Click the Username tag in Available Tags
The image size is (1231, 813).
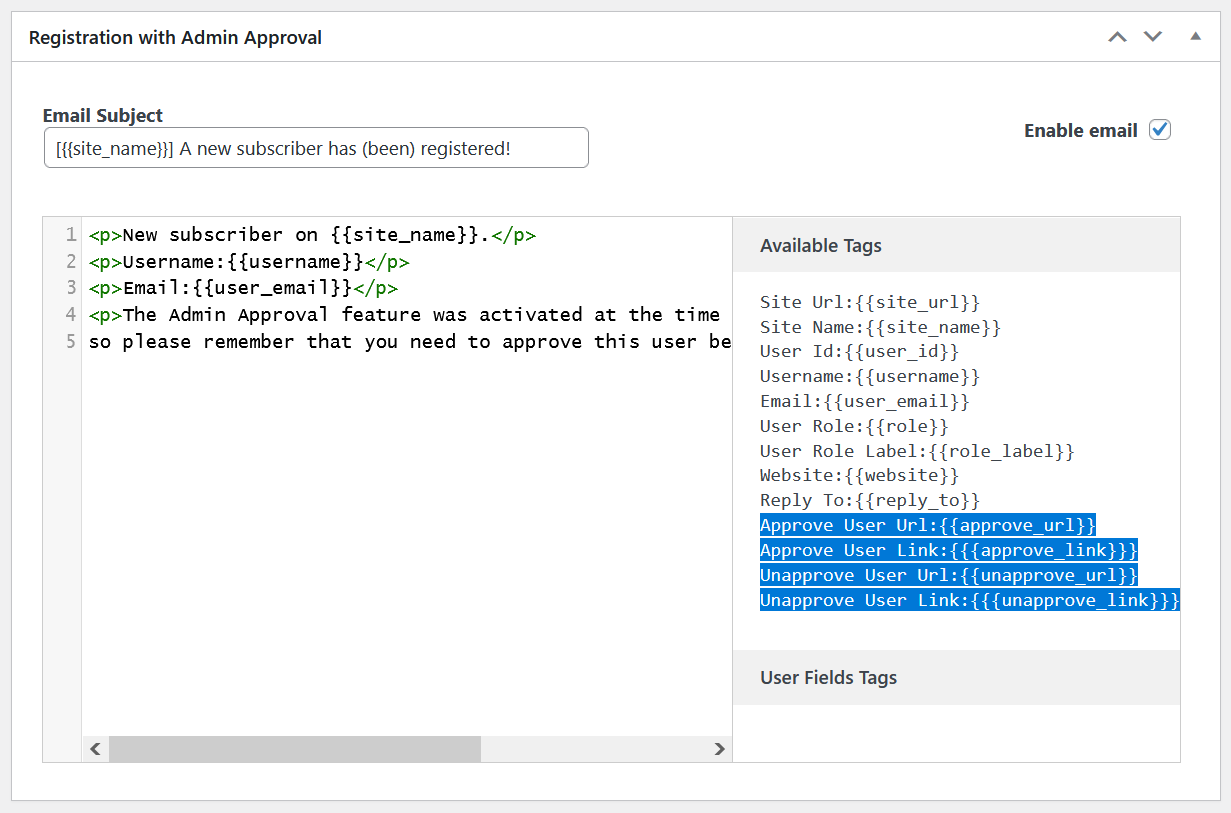[869, 377]
